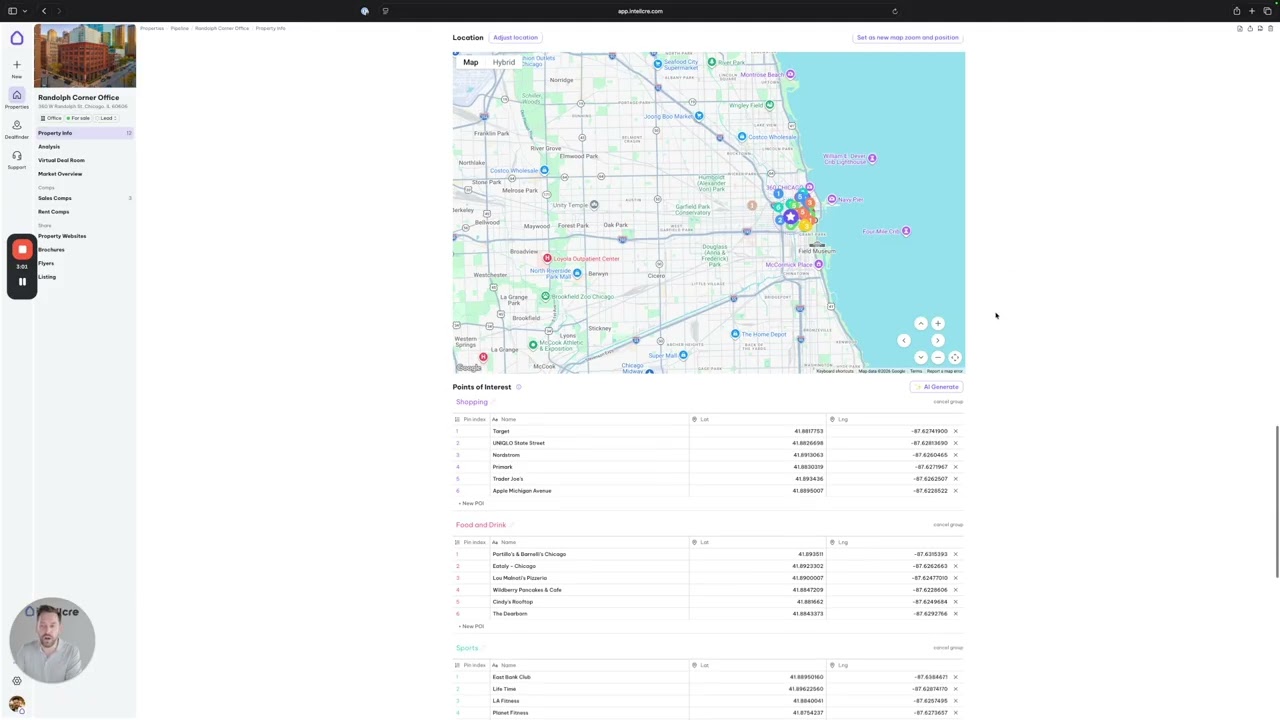Click the AI Generate button
Viewport: 1280px width, 720px height.
937,387
